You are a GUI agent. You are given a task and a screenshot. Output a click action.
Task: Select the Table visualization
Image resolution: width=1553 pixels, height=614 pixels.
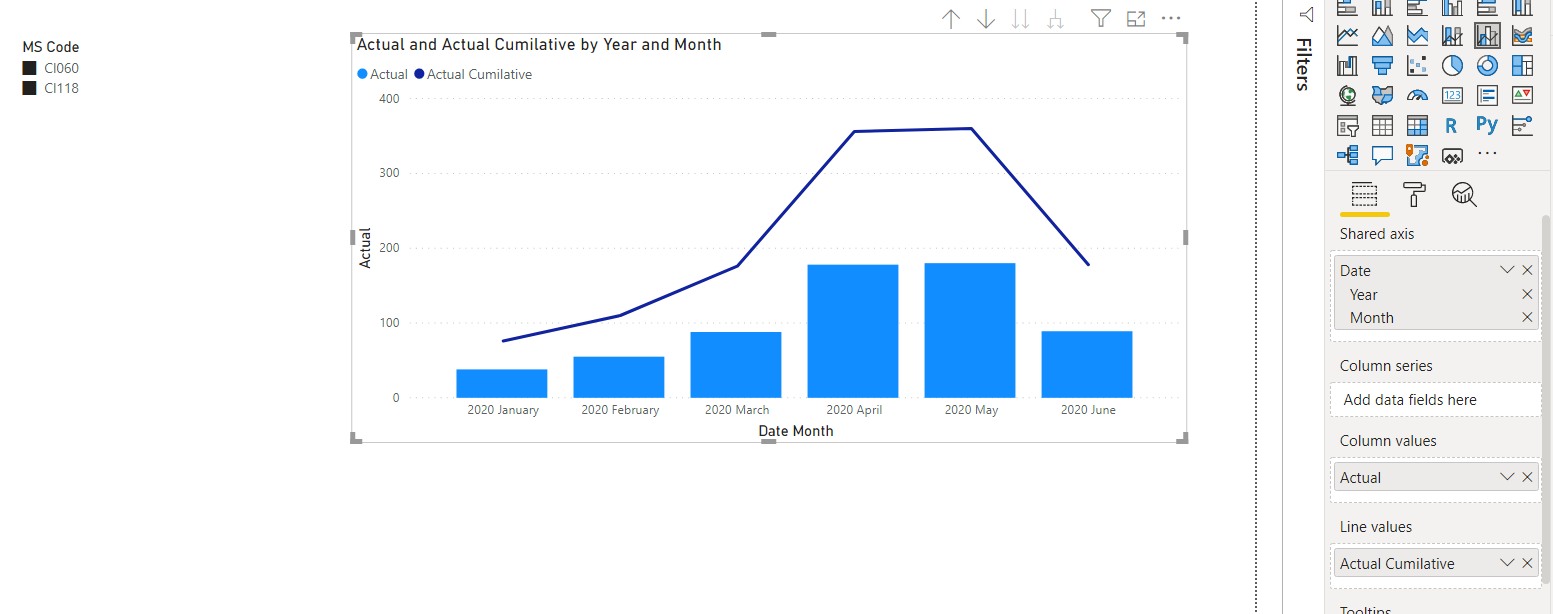(x=1382, y=126)
